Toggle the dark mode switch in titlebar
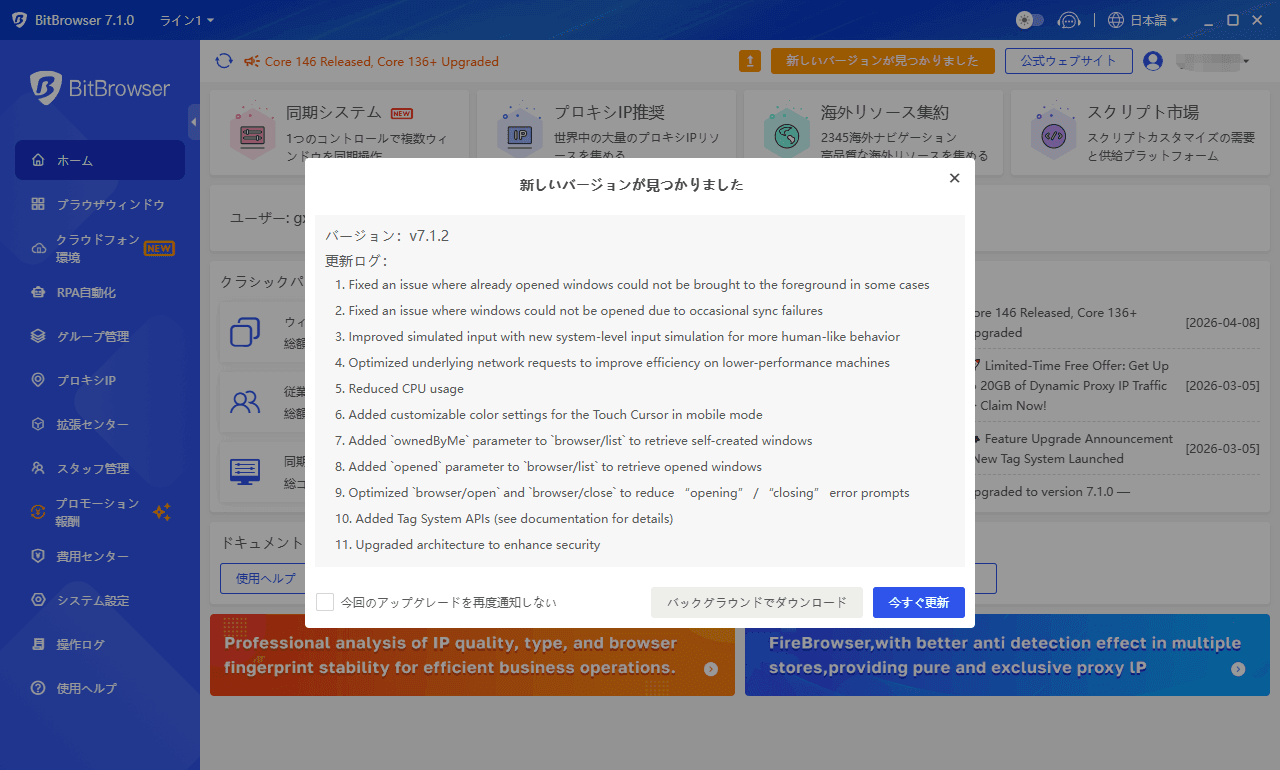The image size is (1280, 770). pyautogui.click(x=1029, y=20)
